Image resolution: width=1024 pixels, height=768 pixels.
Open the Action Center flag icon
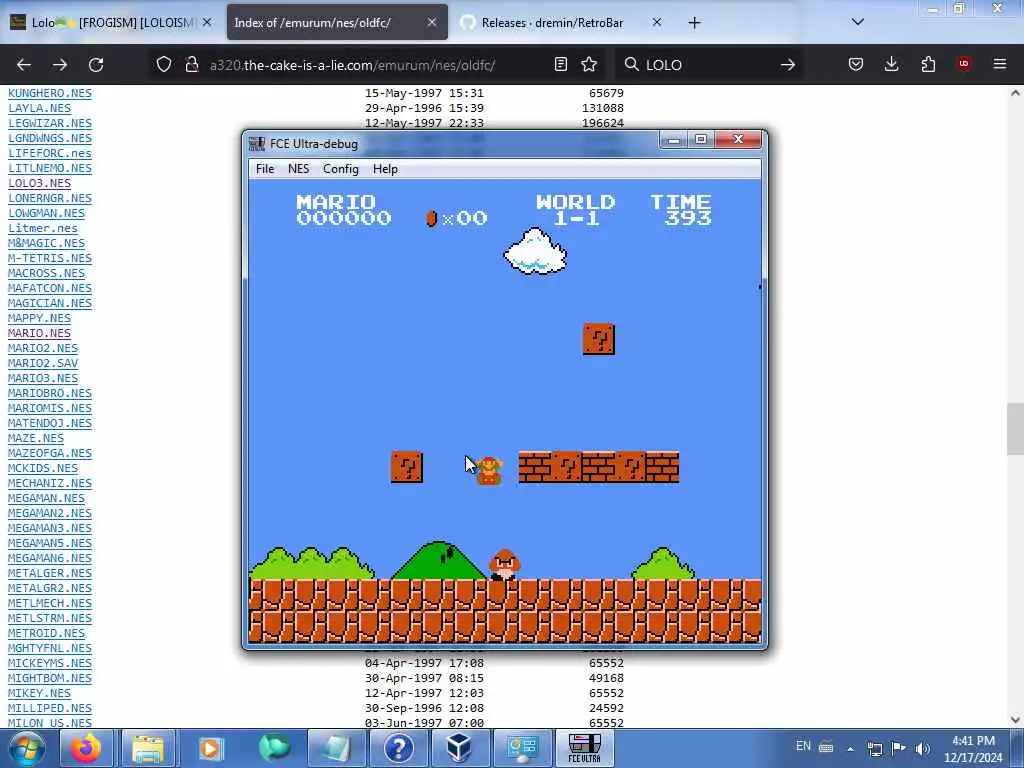[x=899, y=748]
